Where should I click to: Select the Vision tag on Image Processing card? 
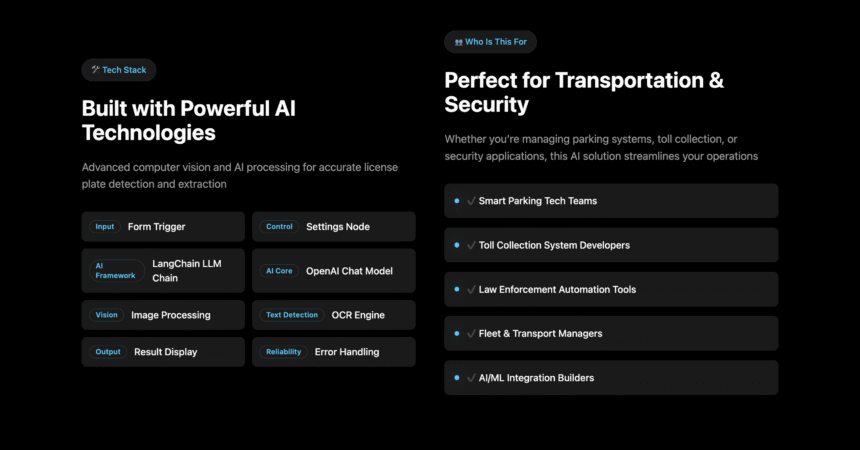click(106, 315)
